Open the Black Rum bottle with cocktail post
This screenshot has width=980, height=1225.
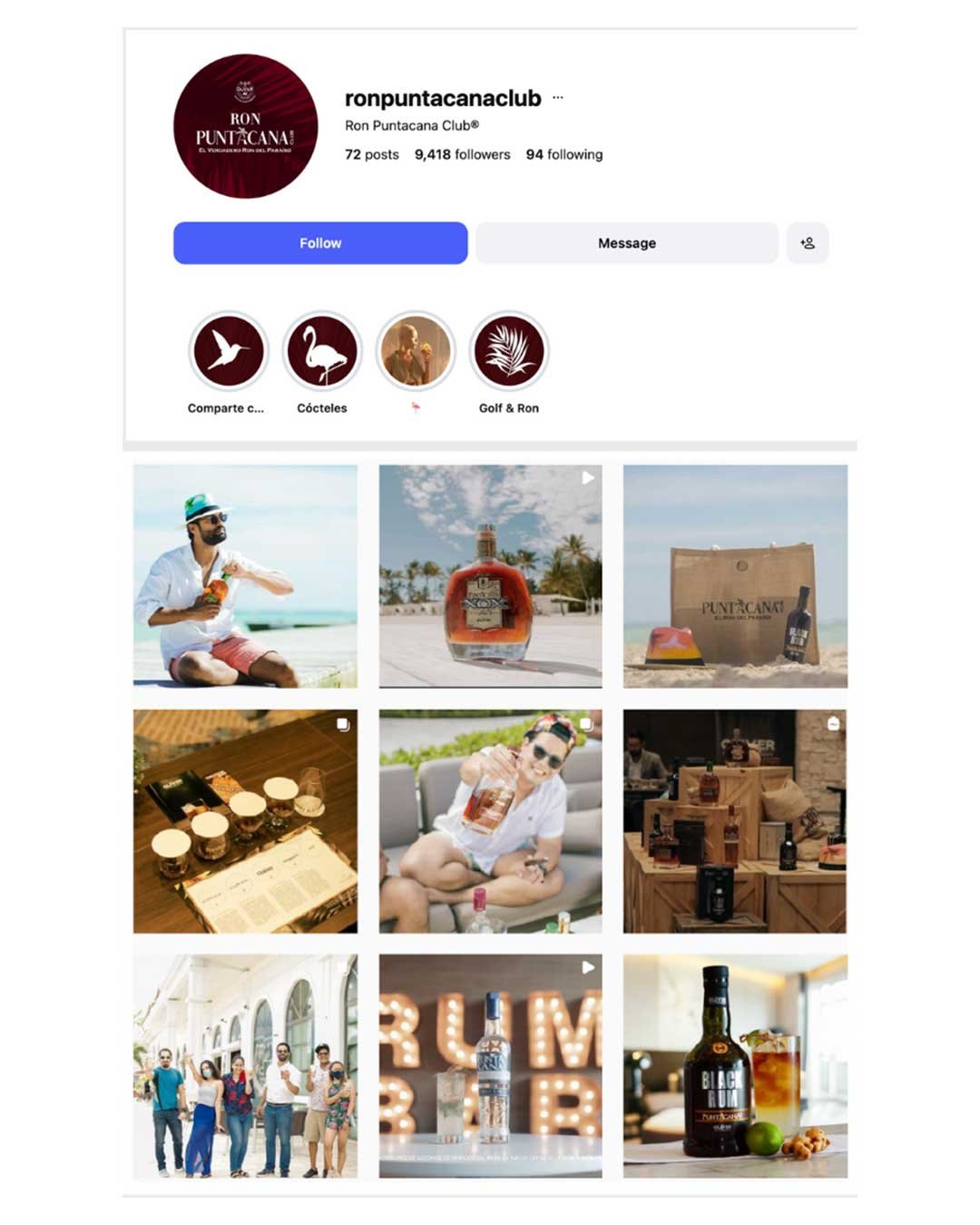pyautogui.click(x=735, y=1066)
